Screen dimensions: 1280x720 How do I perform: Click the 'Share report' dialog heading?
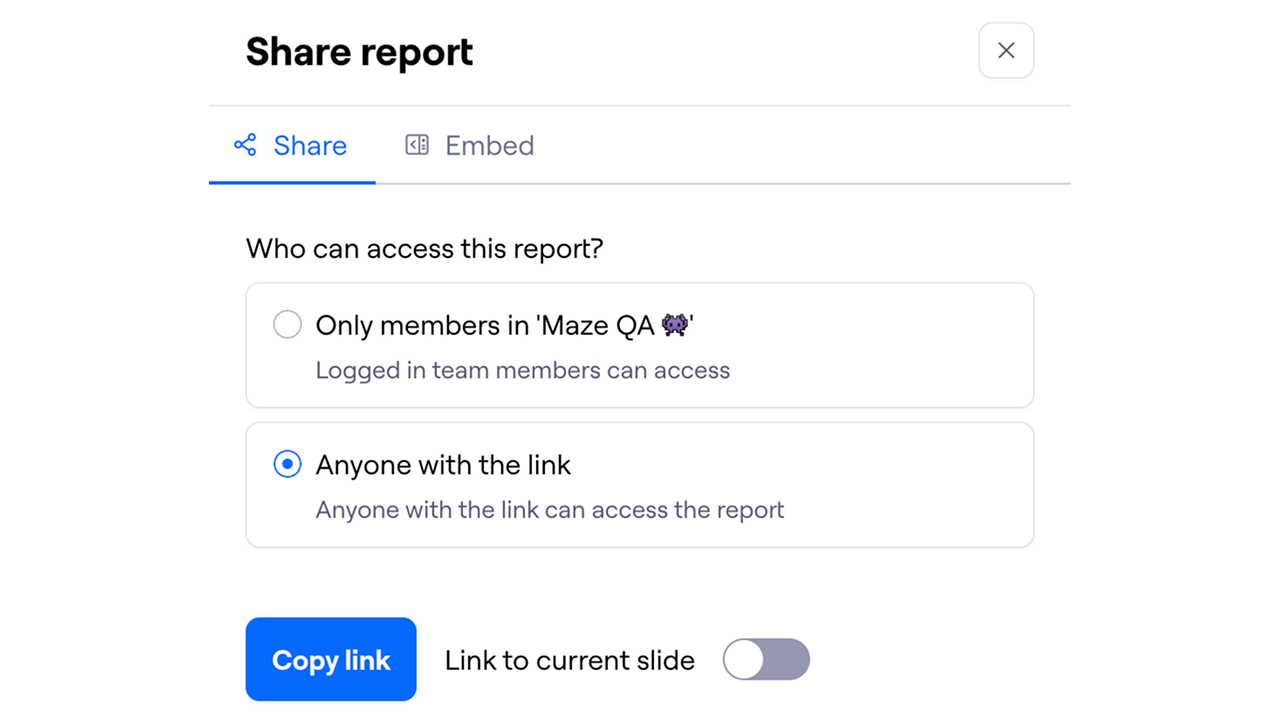click(x=359, y=52)
